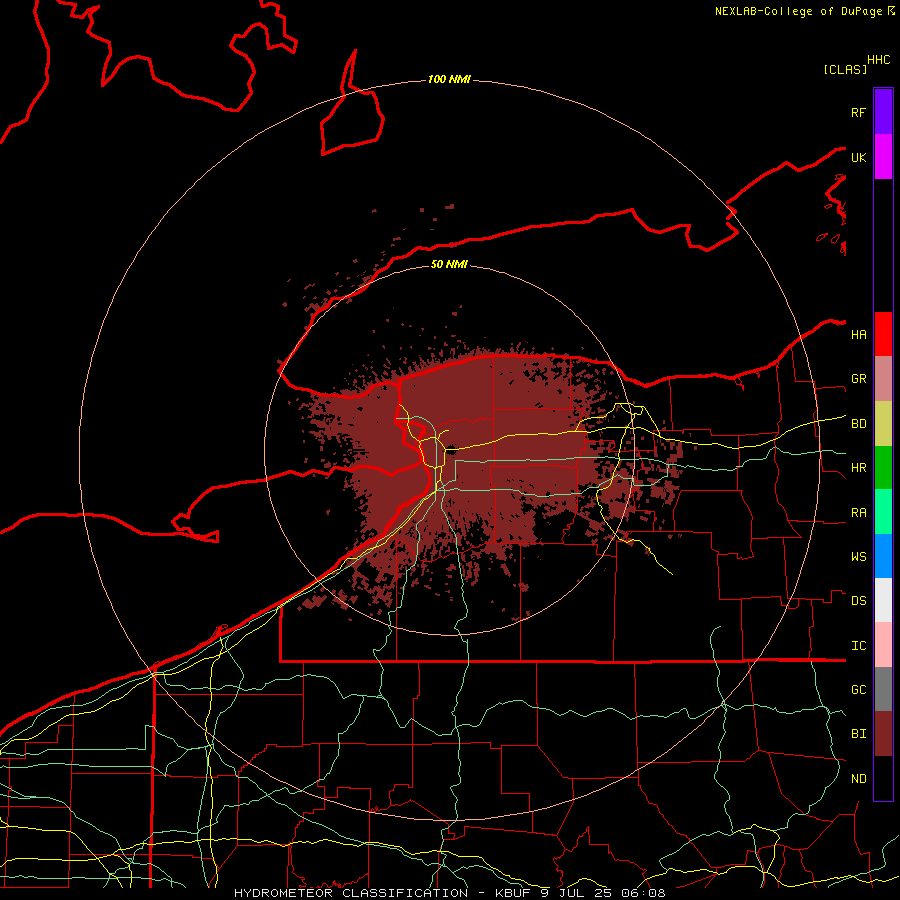Click the GR legend label
The width and height of the screenshot is (900, 900).
coord(858,379)
